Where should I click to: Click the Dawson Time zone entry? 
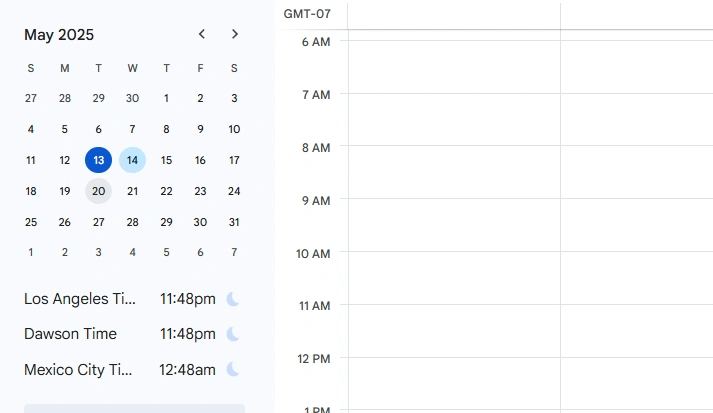click(70, 334)
